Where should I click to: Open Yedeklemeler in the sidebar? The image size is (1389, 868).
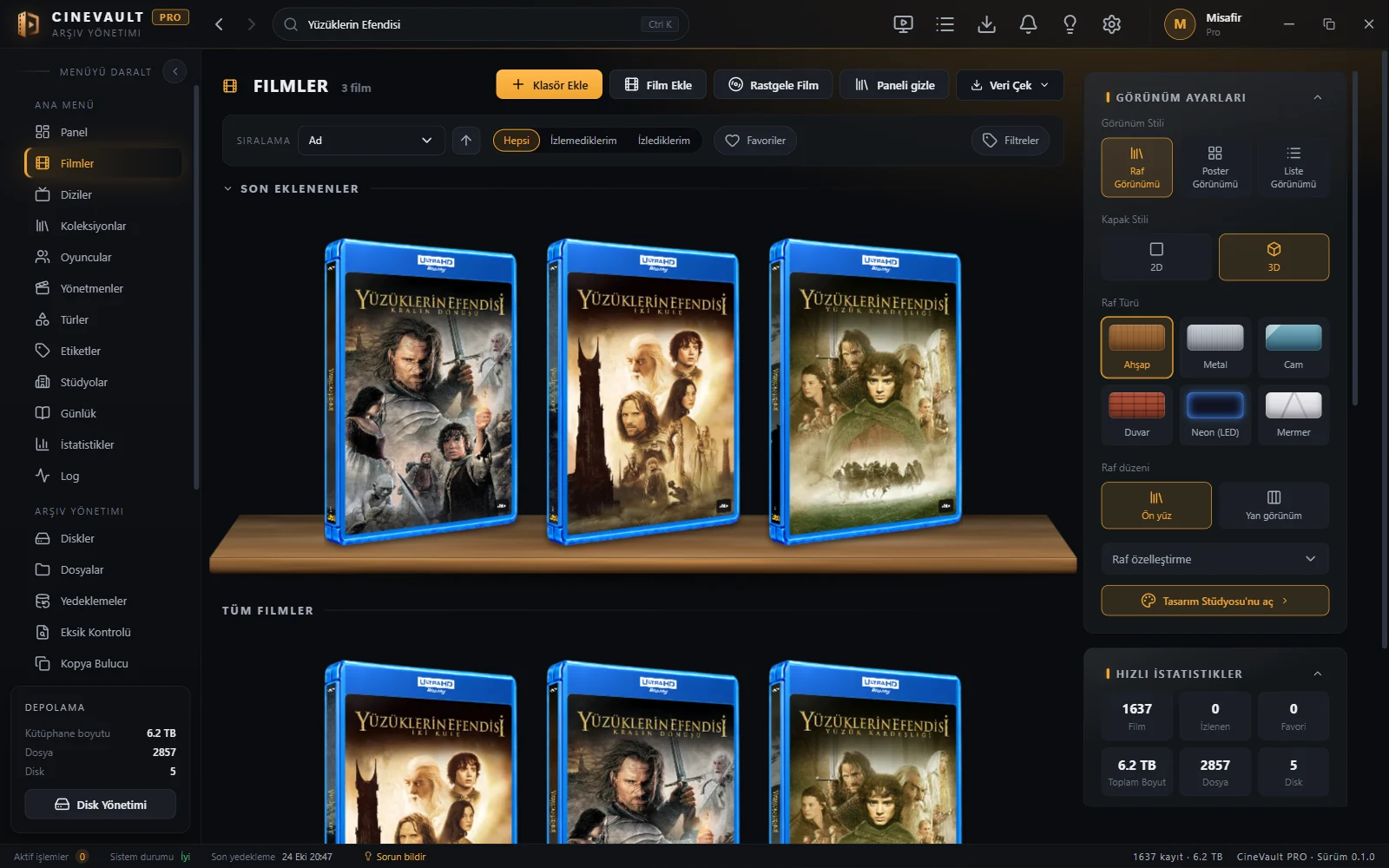(104, 601)
